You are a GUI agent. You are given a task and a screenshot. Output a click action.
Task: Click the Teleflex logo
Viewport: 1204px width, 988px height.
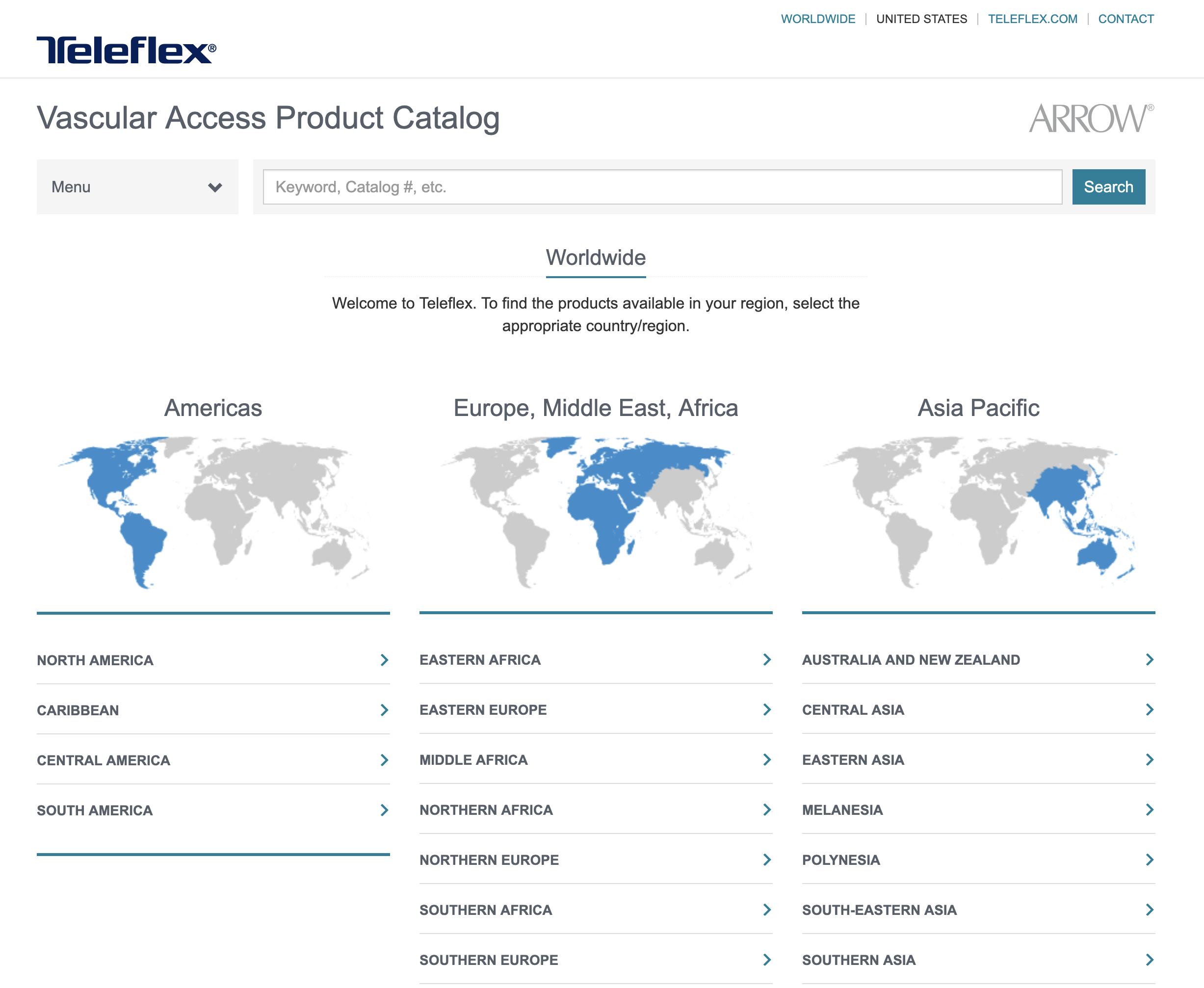click(126, 50)
